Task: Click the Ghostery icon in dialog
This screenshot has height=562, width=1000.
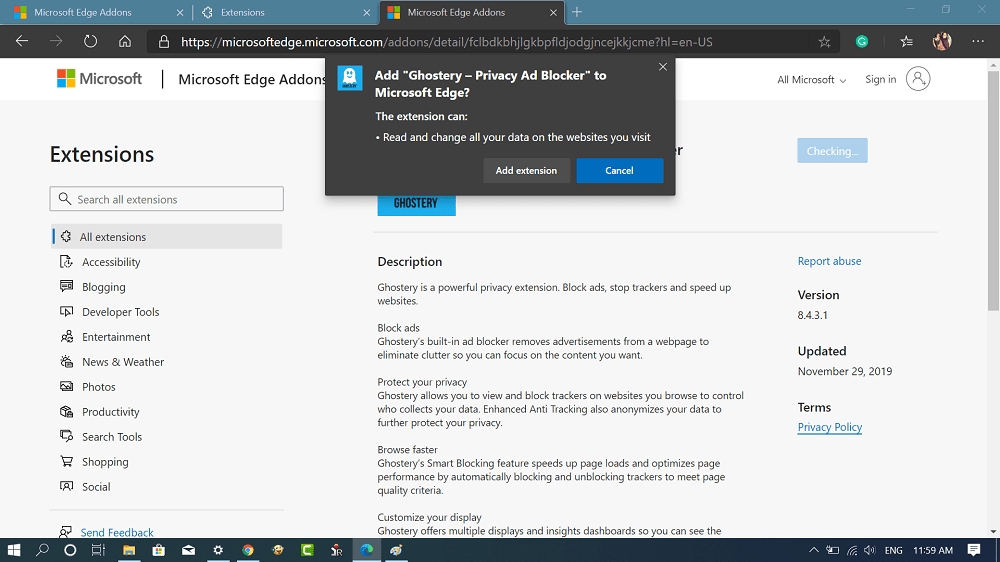Action: click(x=349, y=78)
